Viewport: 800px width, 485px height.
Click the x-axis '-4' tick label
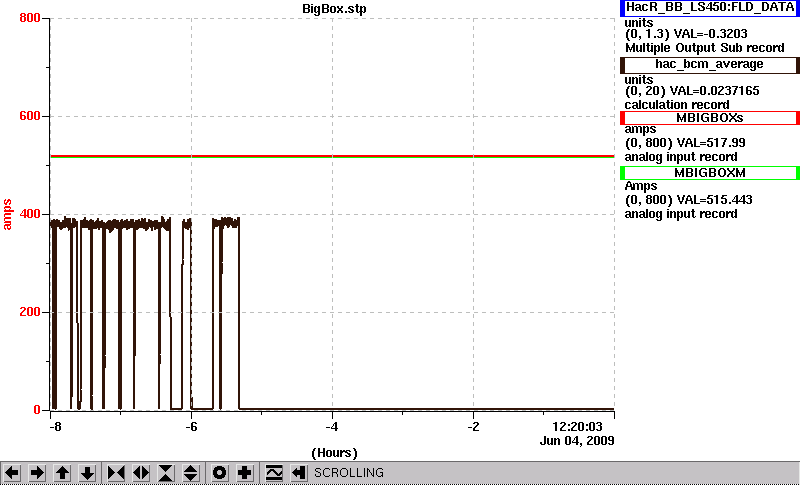[x=332, y=427]
